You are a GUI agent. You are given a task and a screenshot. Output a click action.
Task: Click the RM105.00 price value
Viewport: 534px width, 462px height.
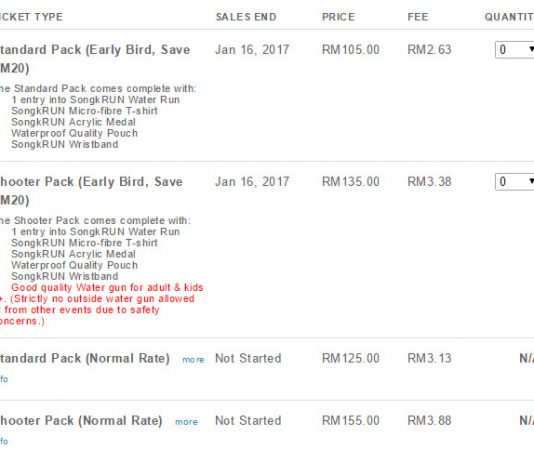(350, 50)
